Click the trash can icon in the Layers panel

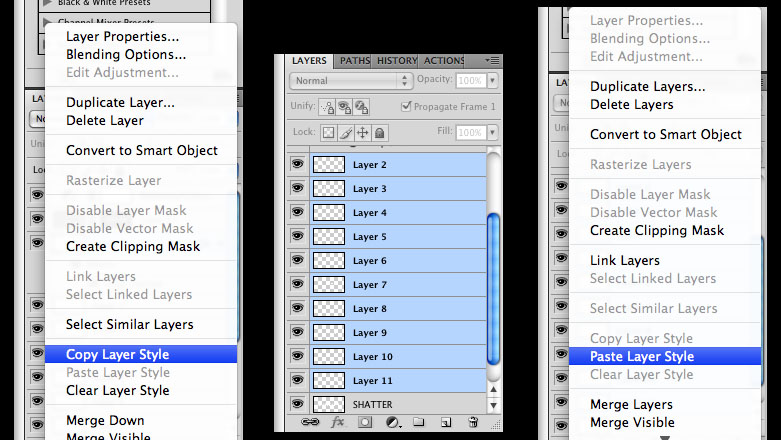tap(473, 422)
